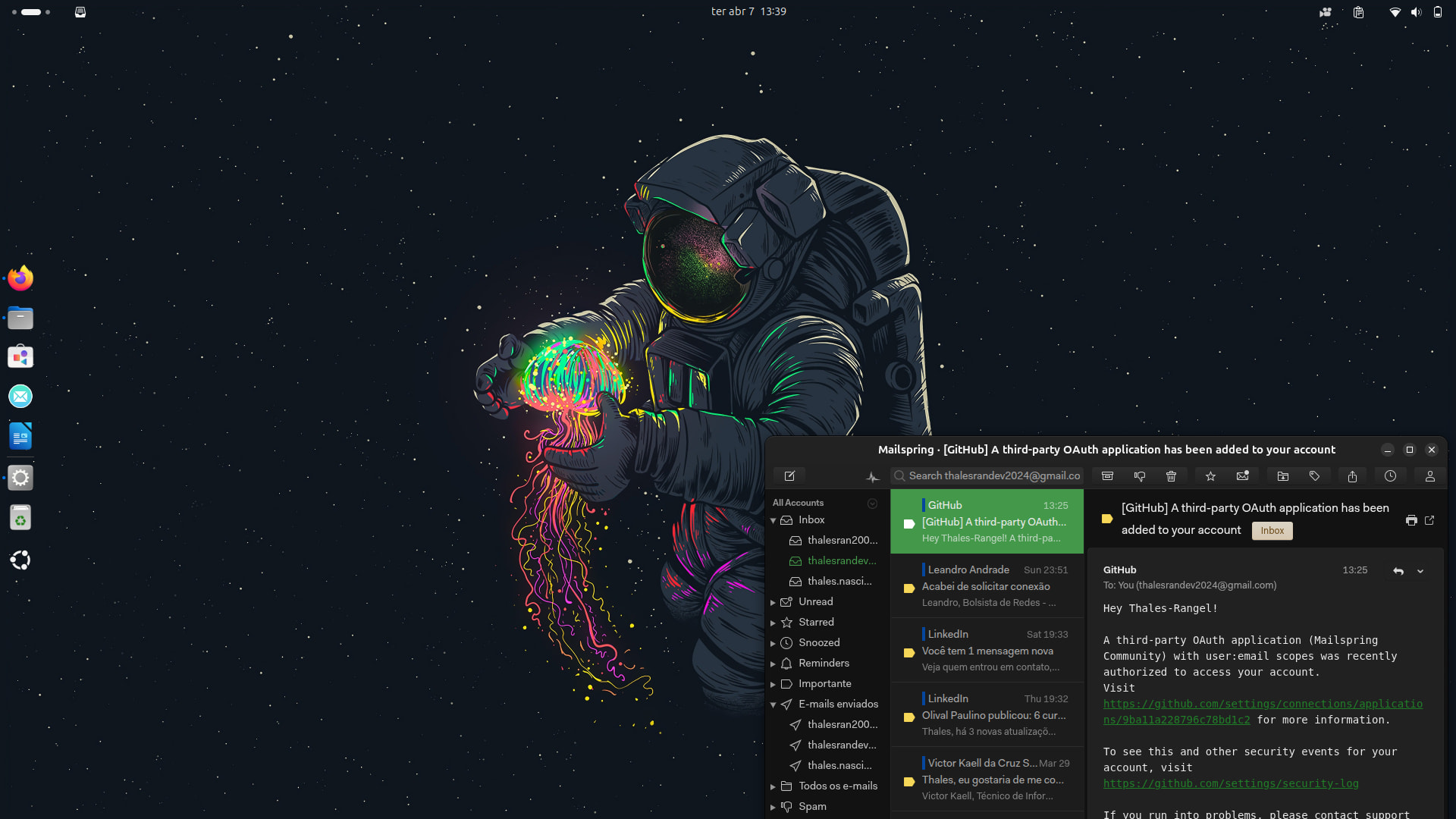This screenshot has height=819, width=1456.
Task: Mark message as spam (thumbs down)
Action: 1139,476
